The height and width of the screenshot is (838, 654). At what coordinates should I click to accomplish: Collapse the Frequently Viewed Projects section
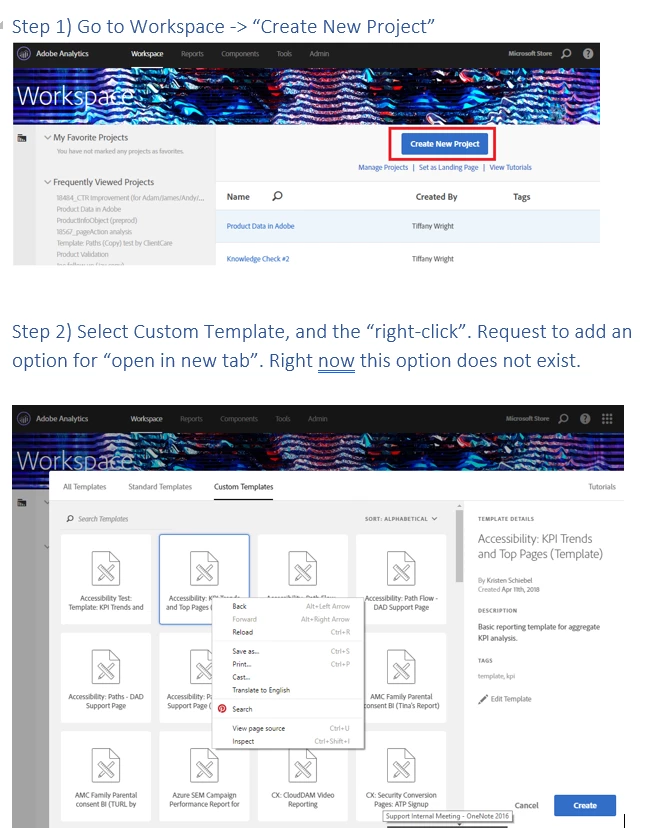48,182
